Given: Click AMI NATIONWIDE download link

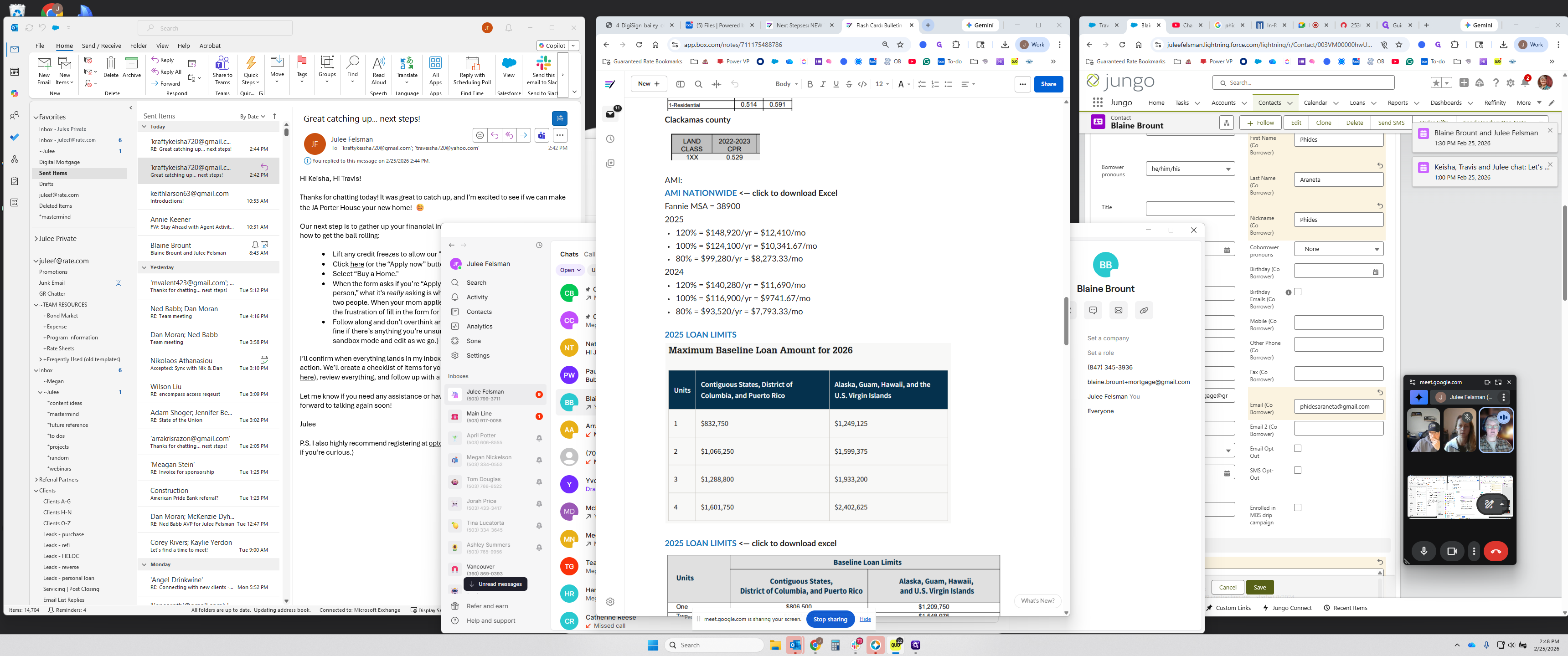Looking at the screenshot, I should pyautogui.click(x=700, y=193).
